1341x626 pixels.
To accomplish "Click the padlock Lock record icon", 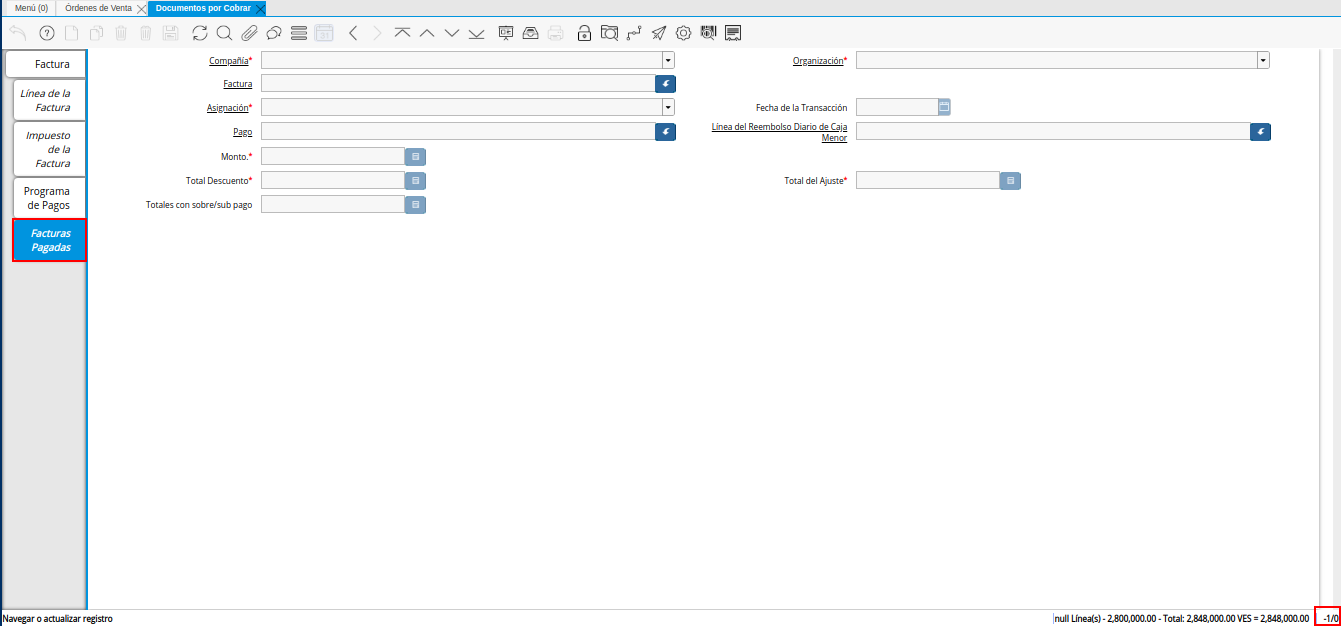I will (584, 33).
